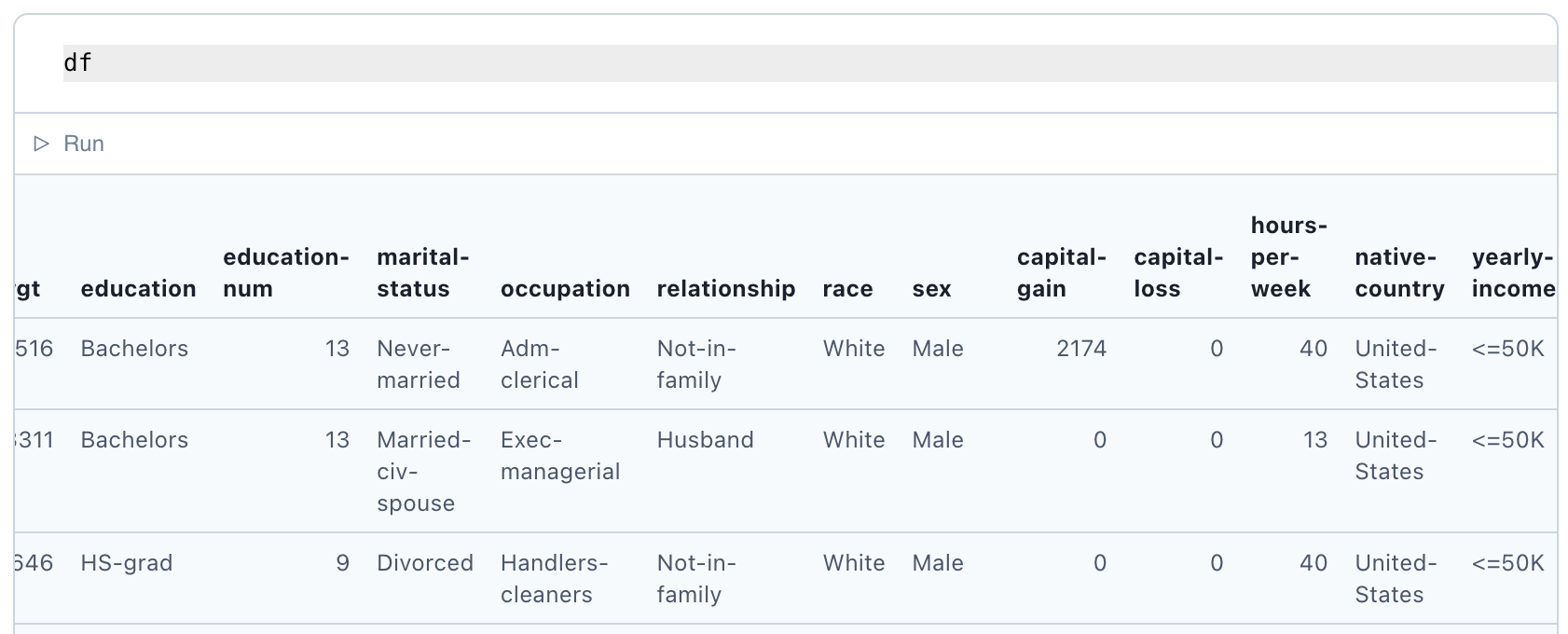Click the marital-status column header
The height and width of the screenshot is (634, 1568).
click(x=423, y=273)
